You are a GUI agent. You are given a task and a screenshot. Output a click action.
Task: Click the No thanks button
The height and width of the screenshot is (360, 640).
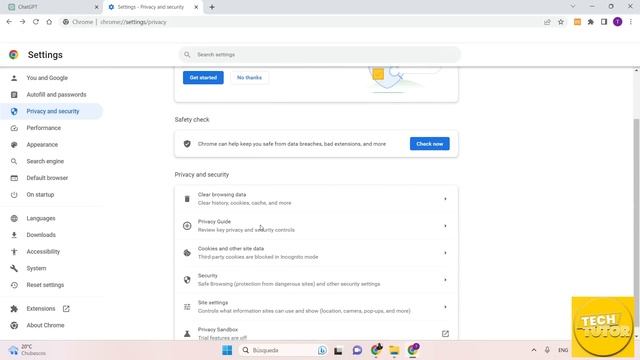(249, 78)
